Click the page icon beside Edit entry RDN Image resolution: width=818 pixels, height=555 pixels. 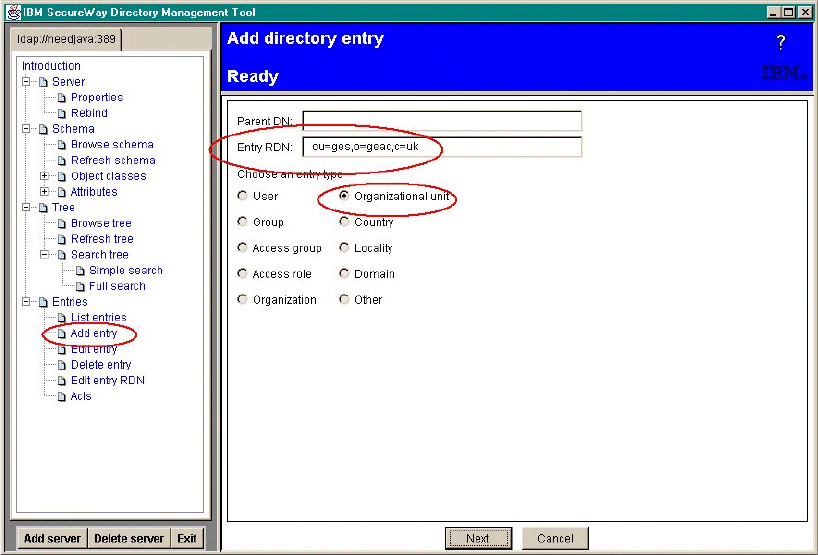click(62, 381)
